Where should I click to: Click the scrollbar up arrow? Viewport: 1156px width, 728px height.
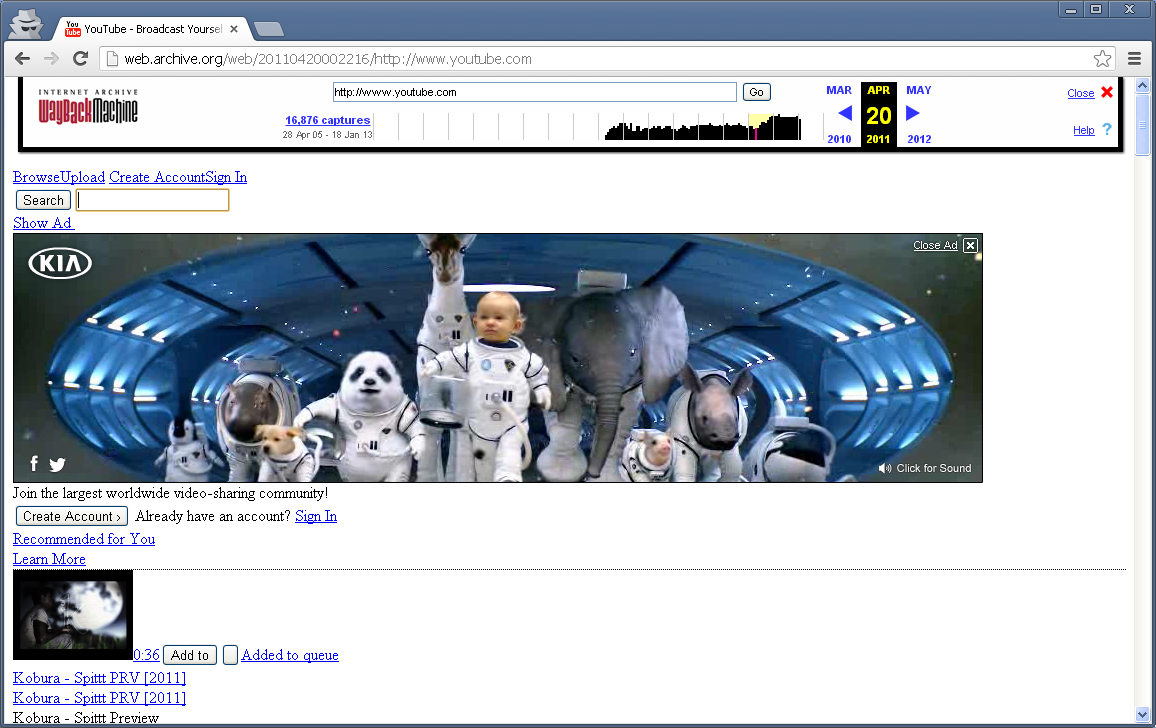(1143, 86)
